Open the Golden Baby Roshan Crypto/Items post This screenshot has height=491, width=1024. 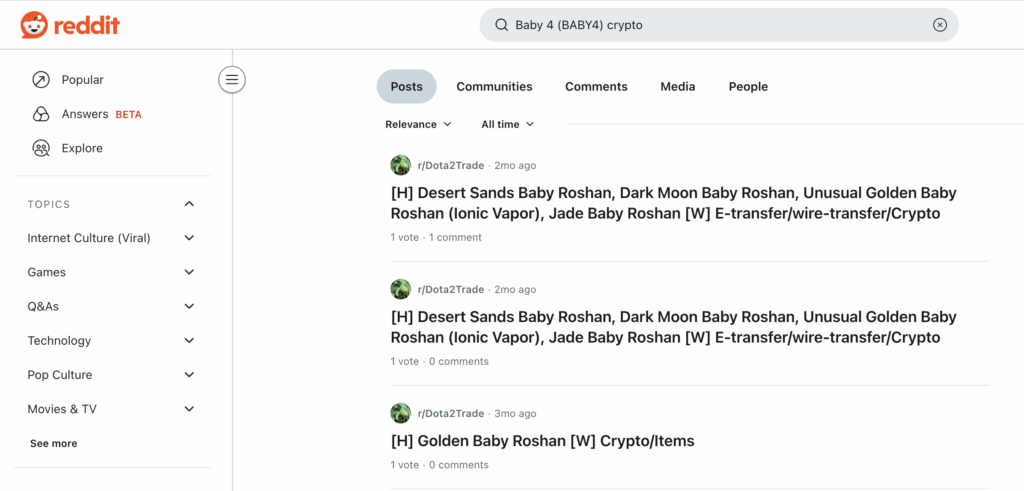tap(542, 441)
